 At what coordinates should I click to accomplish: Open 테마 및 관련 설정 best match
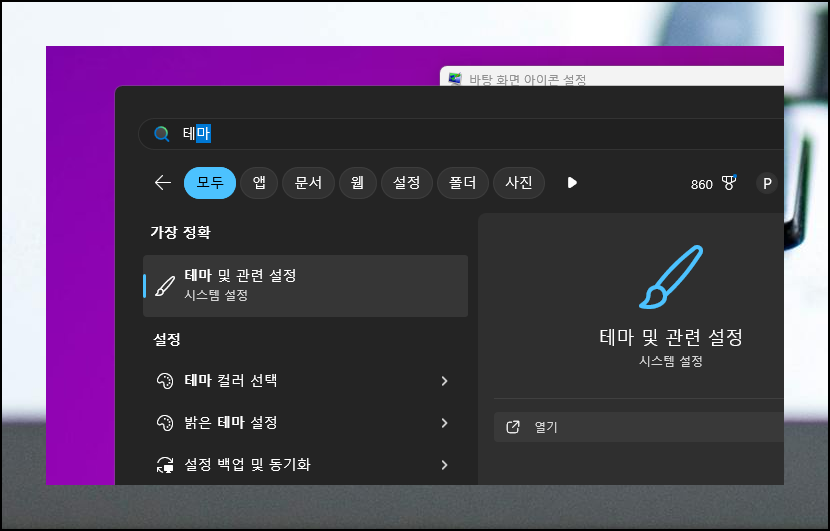pos(305,286)
